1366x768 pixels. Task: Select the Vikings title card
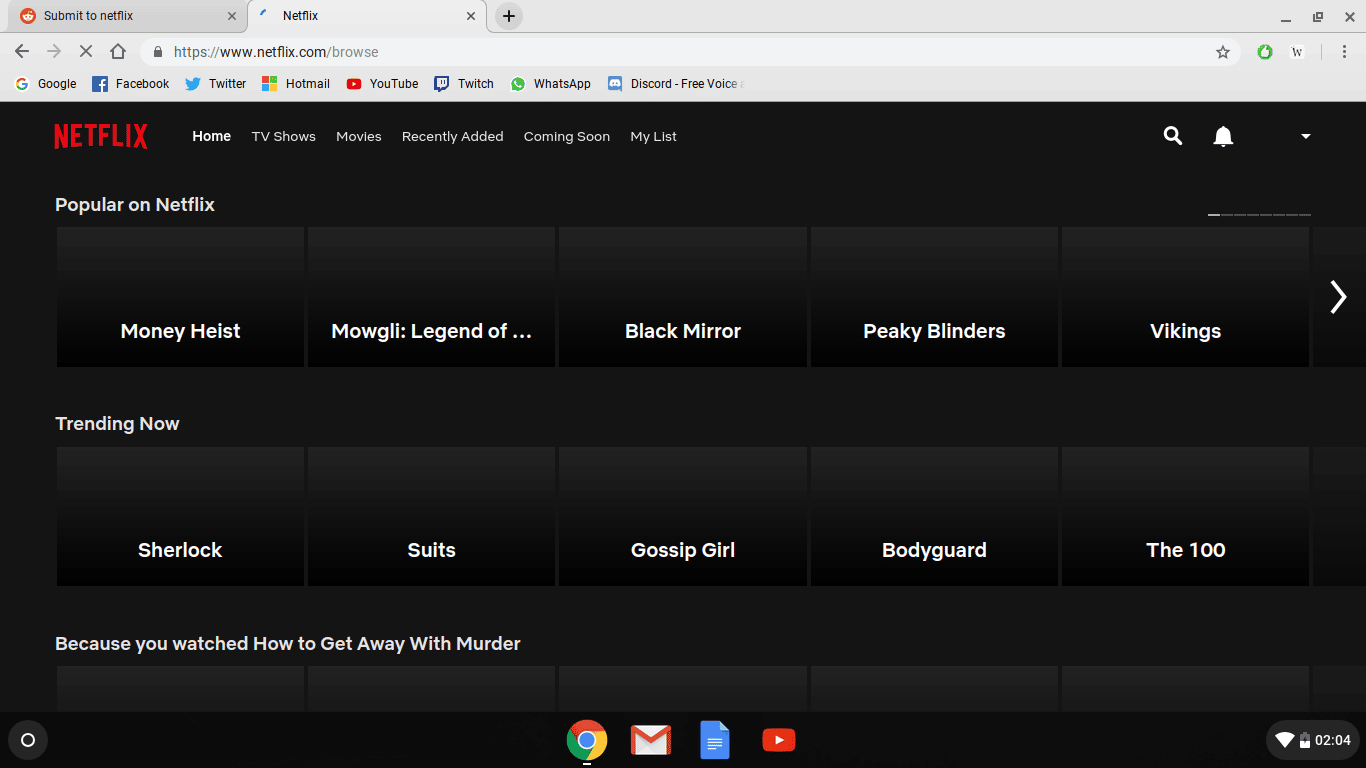(1185, 297)
